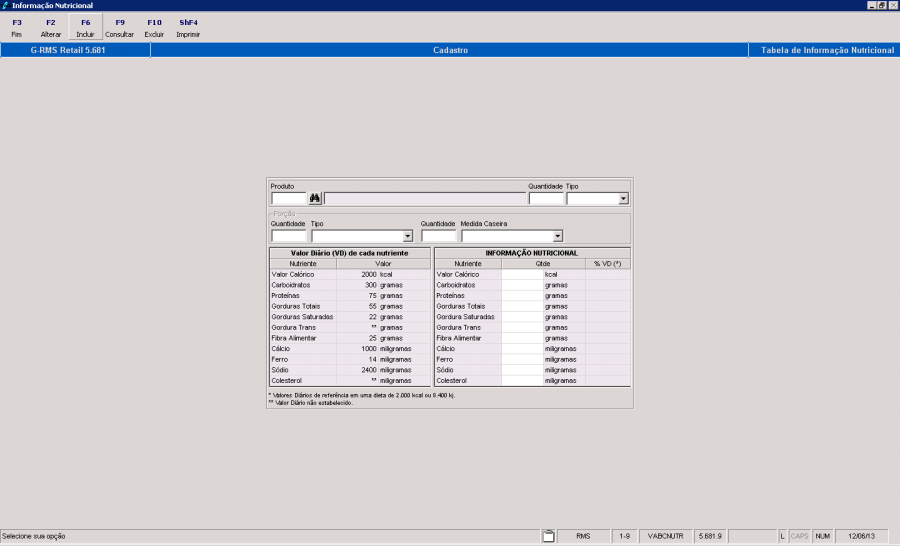
Task: Click the product Quantidade input field
Action: (546, 199)
